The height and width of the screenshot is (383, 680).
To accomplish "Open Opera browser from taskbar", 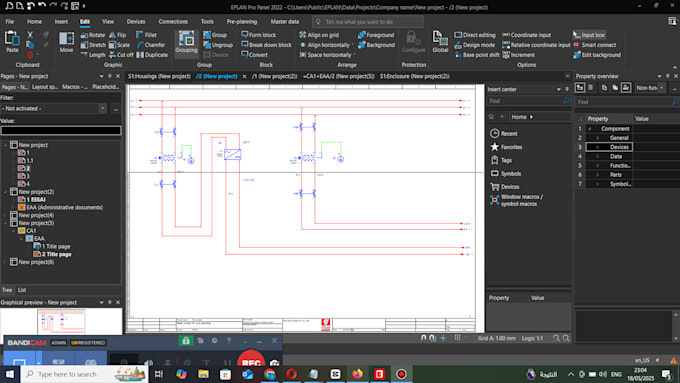I will [x=291, y=374].
